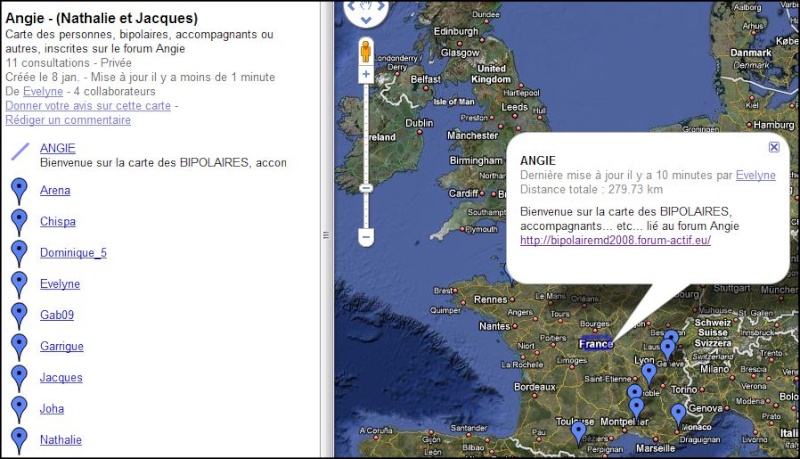Select the map marker beside Béziers
Screen dimensions: 800x459
(578, 434)
